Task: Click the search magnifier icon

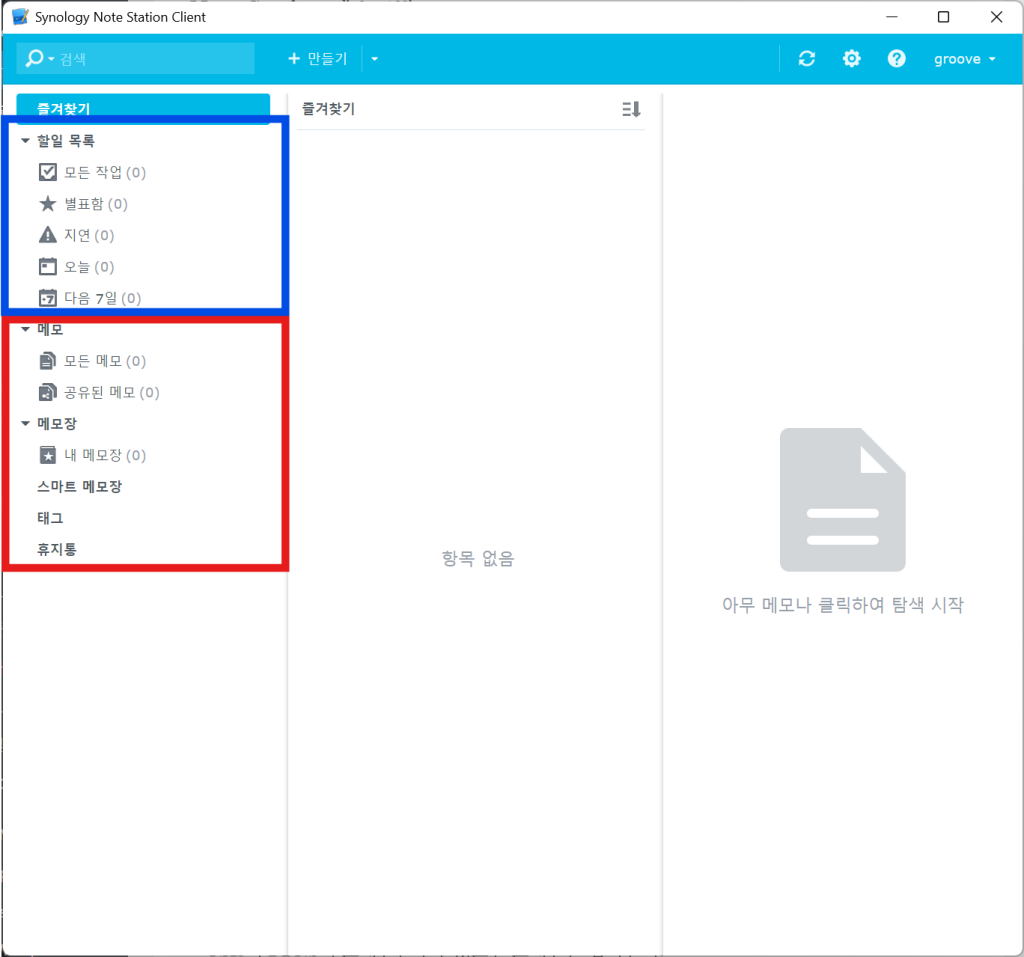Action: click(34, 59)
